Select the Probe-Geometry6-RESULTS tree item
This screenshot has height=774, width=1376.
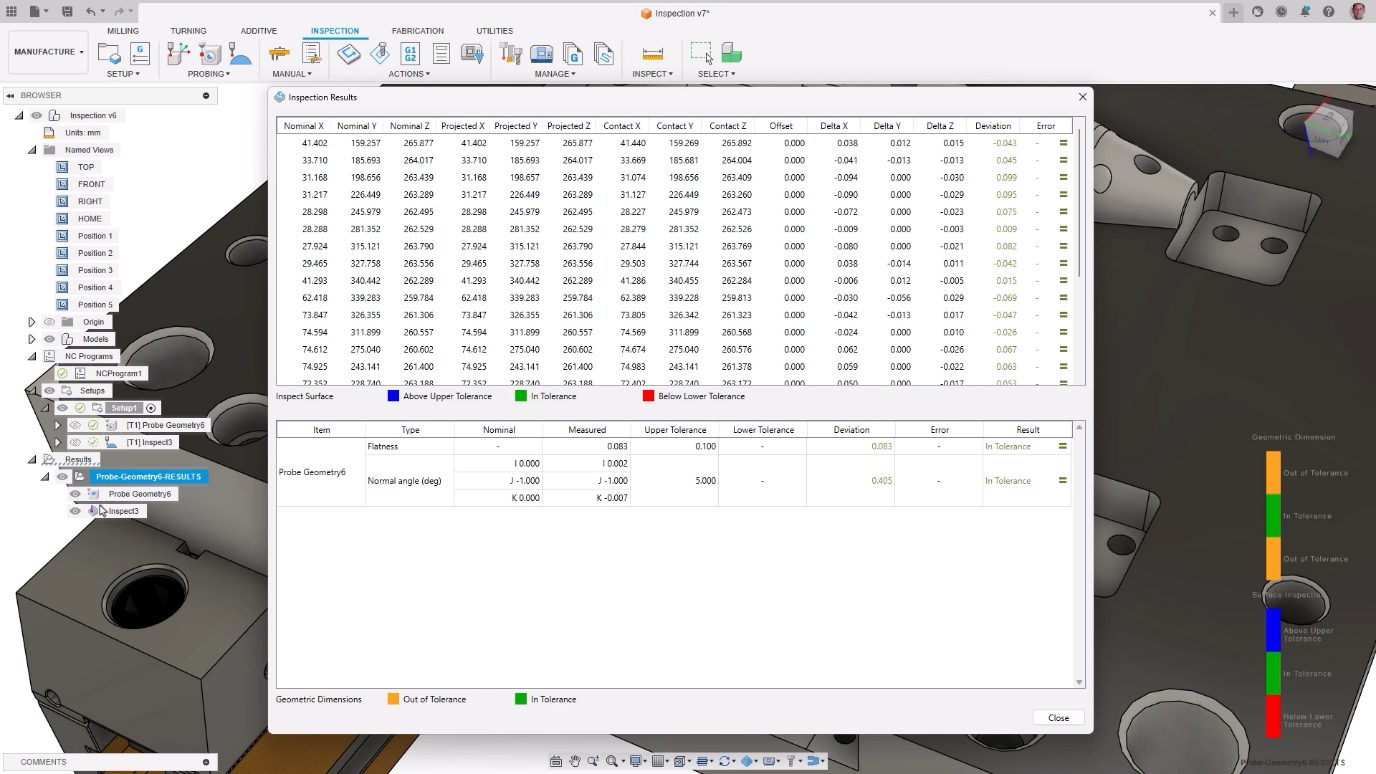[148, 476]
